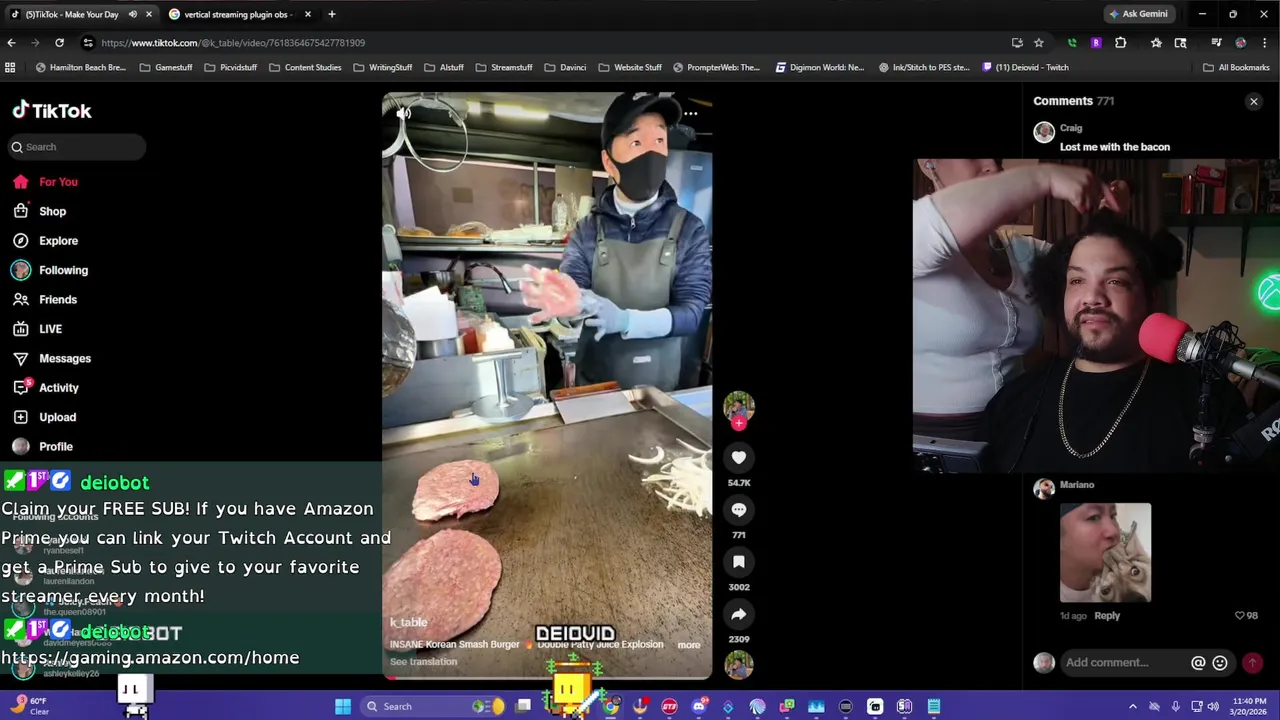This screenshot has height=720, width=1280.
Task: Close the Comments panel
Action: pos(1253,101)
